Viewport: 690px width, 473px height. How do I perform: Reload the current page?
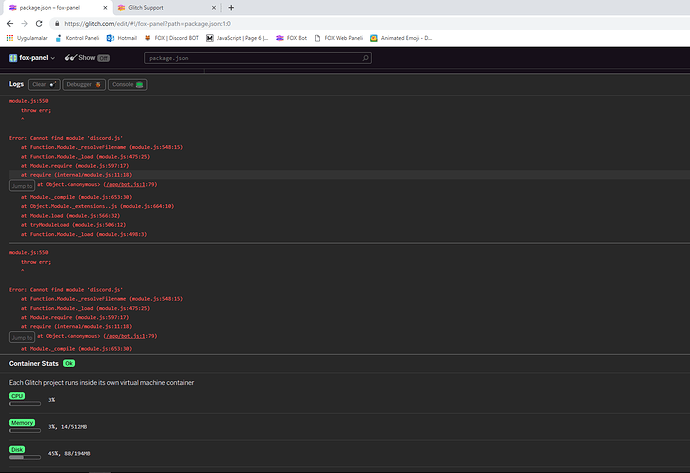[39, 24]
